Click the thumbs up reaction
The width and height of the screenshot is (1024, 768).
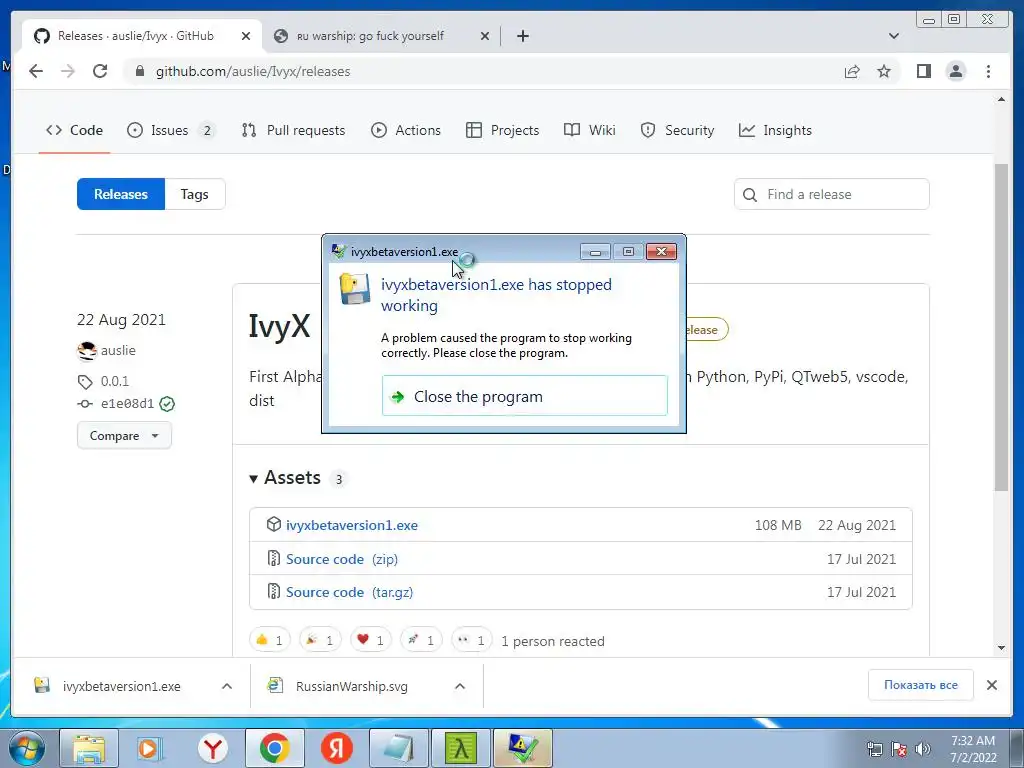(x=269, y=640)
